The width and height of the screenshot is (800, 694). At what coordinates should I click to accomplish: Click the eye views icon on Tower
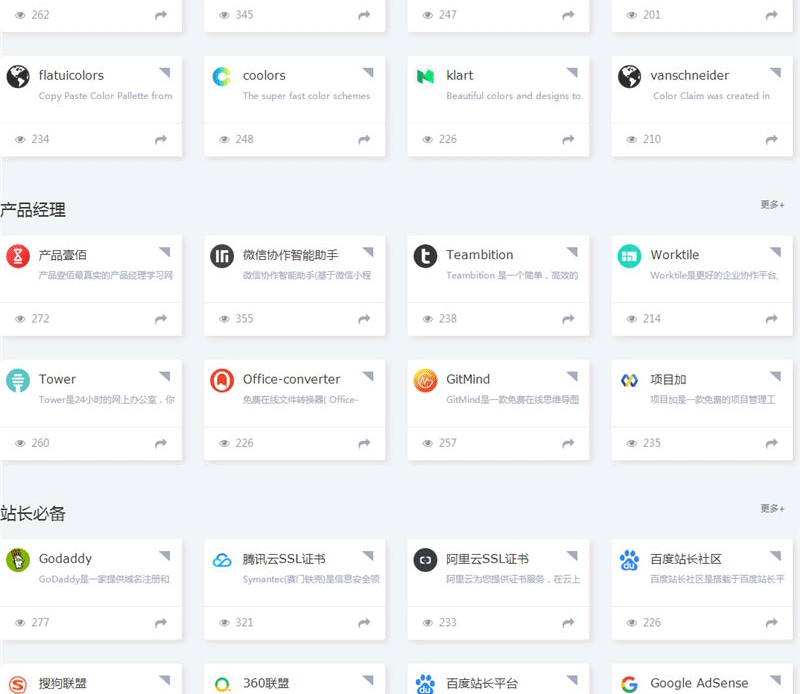[20, 443]
